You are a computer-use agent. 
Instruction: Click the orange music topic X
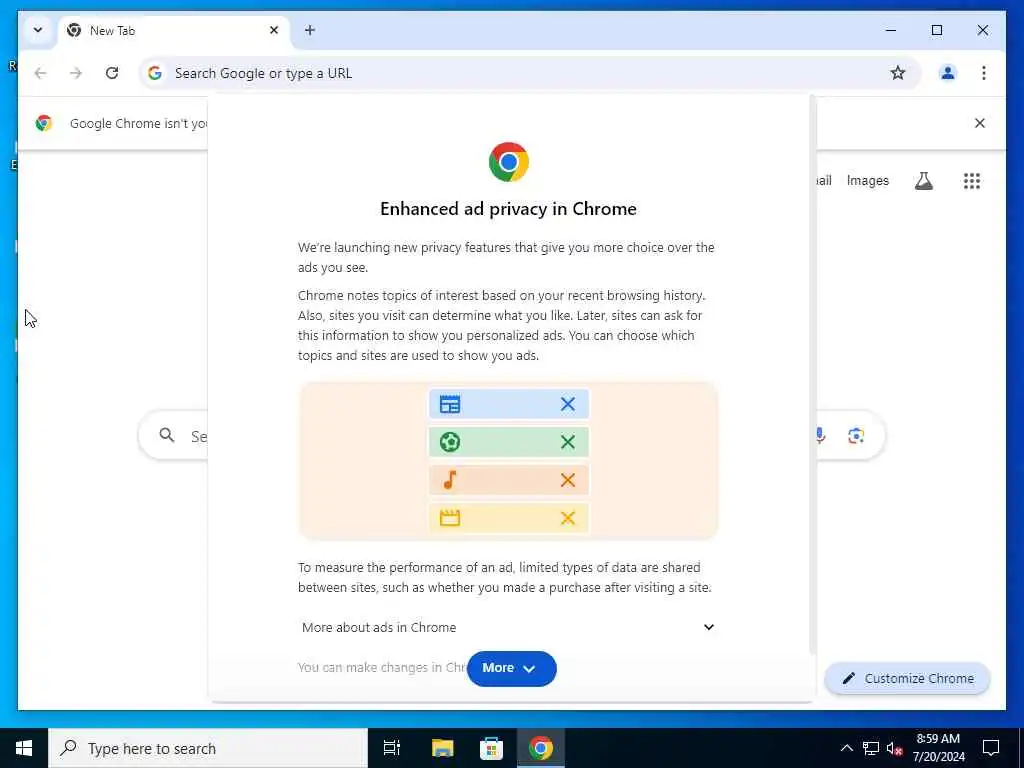pyautogui.click(x=568, y=480)
